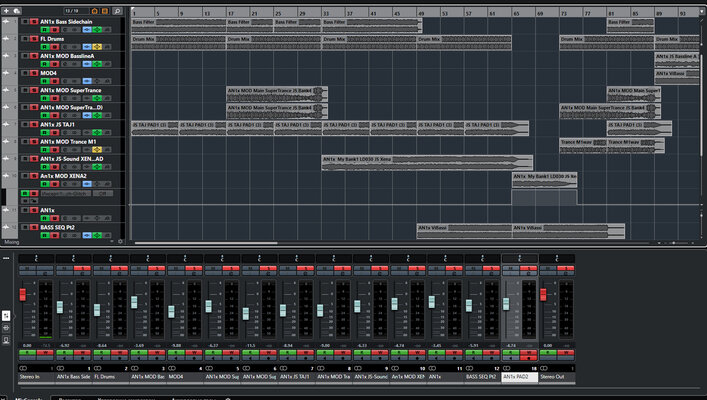Open the Off dropdown on the automation lane
Viewport: 707px width, 400px height.
(x=103, y=193)
